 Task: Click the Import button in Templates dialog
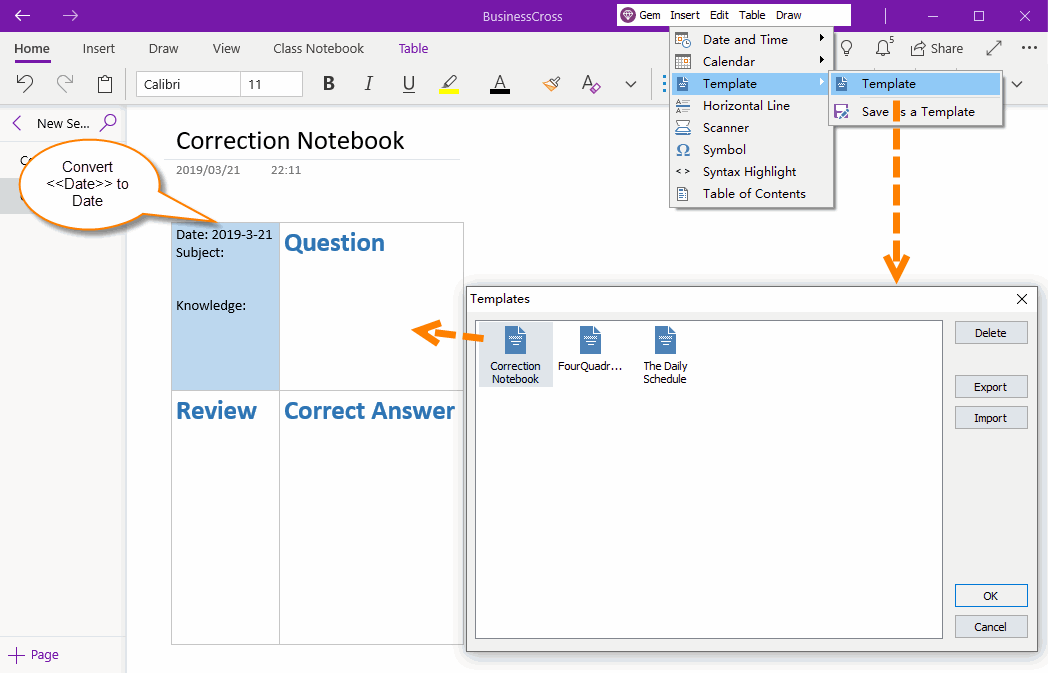pyautogui.click(x=990, y=417)
